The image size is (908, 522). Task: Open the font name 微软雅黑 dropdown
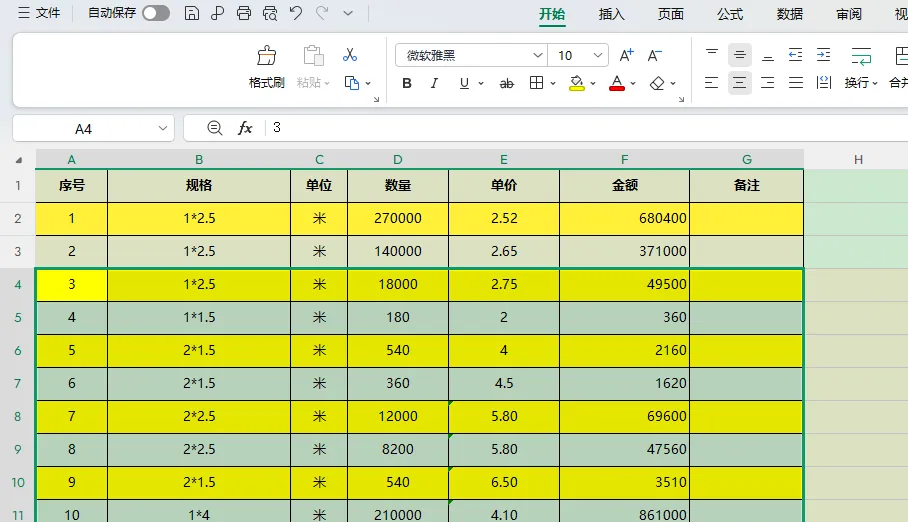pos(538,56)
